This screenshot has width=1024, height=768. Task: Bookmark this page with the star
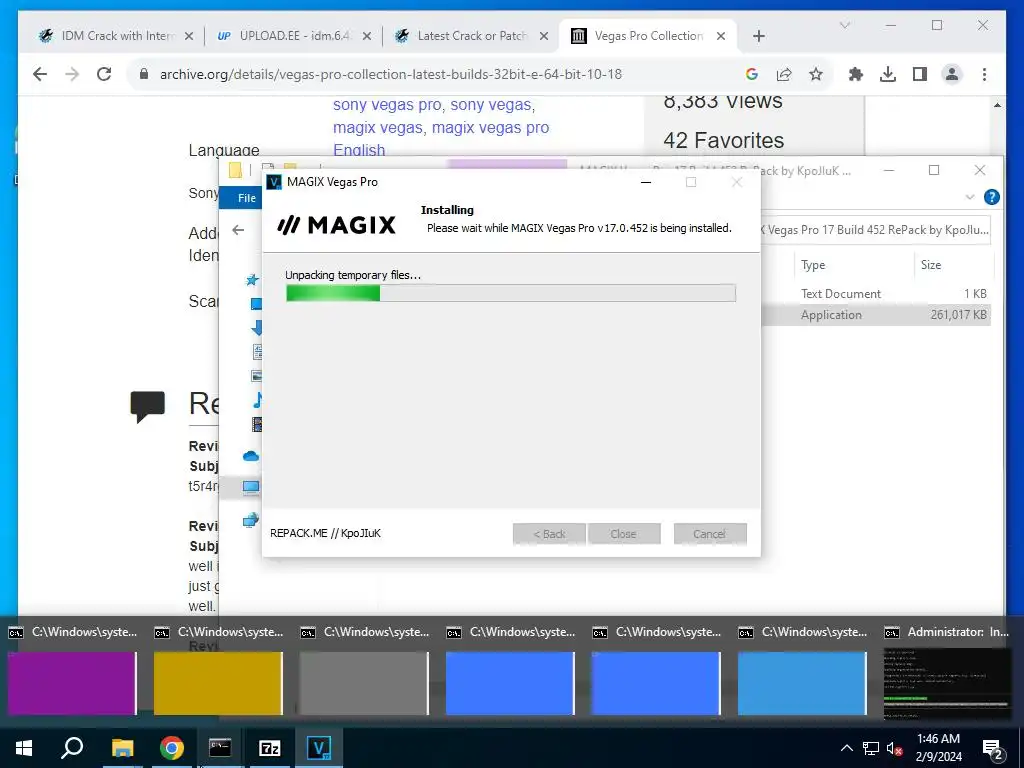tap(816, 74)
